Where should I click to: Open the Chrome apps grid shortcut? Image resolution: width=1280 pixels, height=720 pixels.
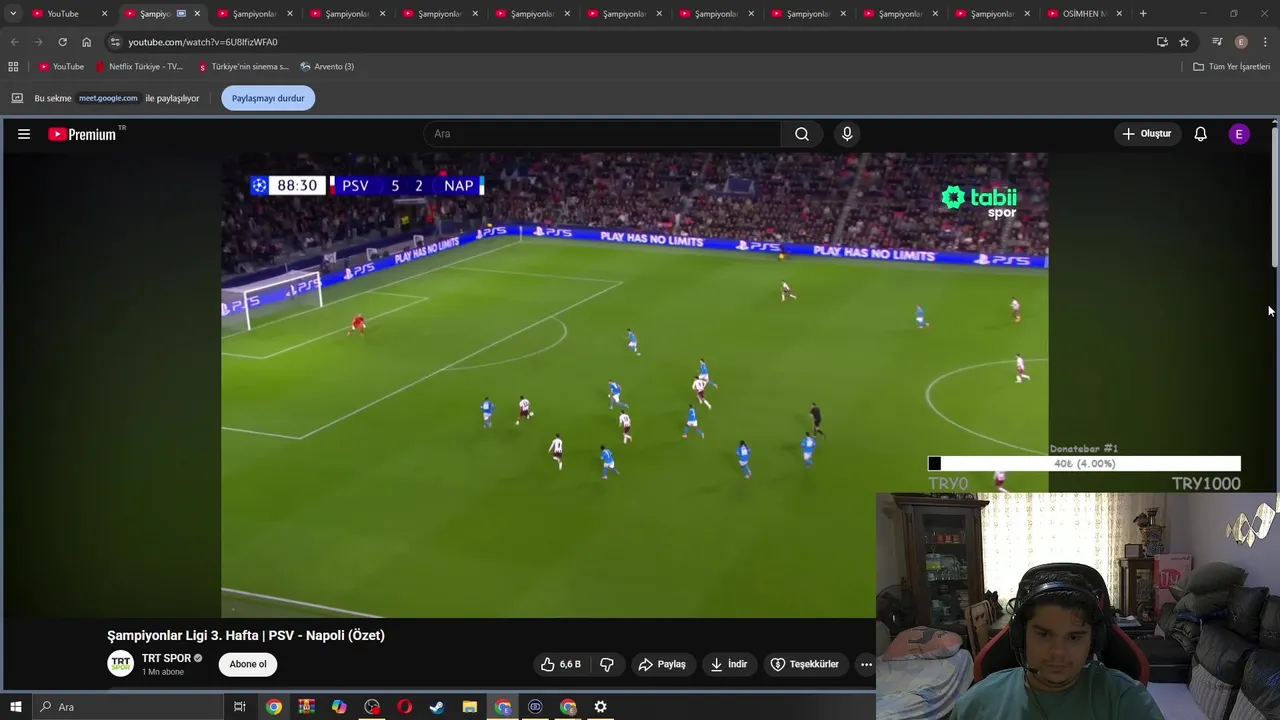[x=13, y=67]
